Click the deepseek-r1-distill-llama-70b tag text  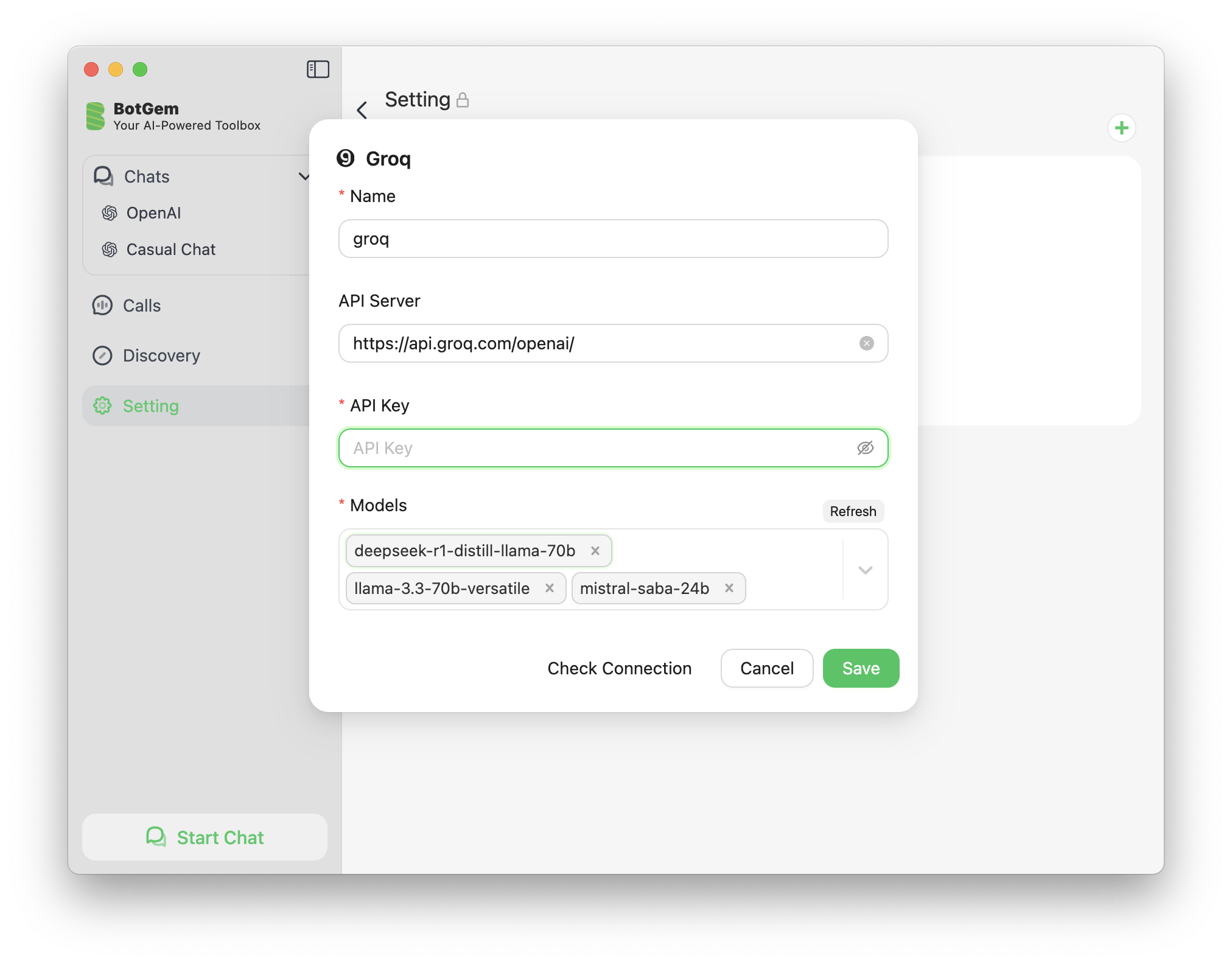[465, 551]
